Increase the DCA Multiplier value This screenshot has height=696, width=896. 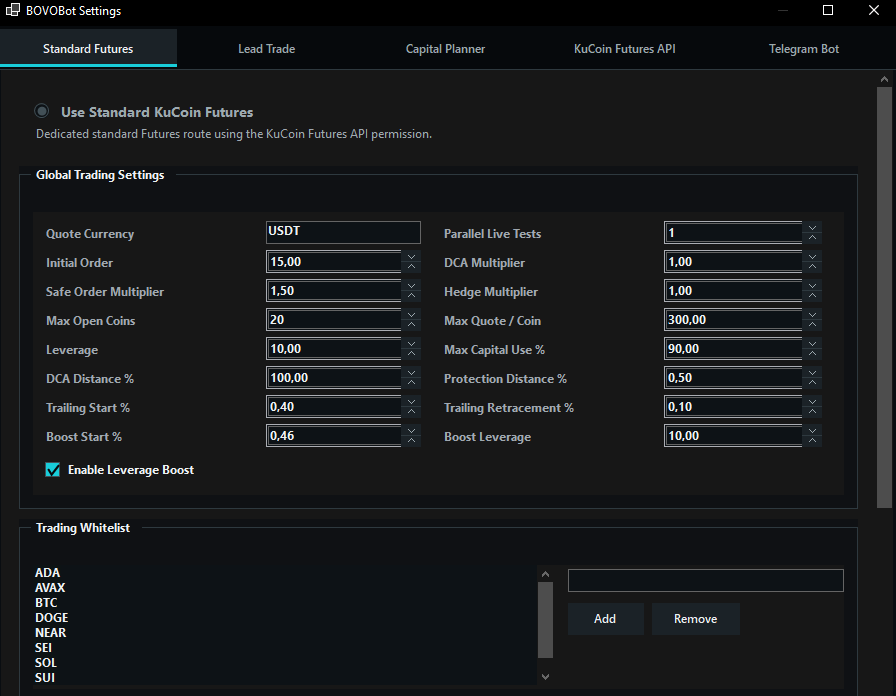click(812, 267)
